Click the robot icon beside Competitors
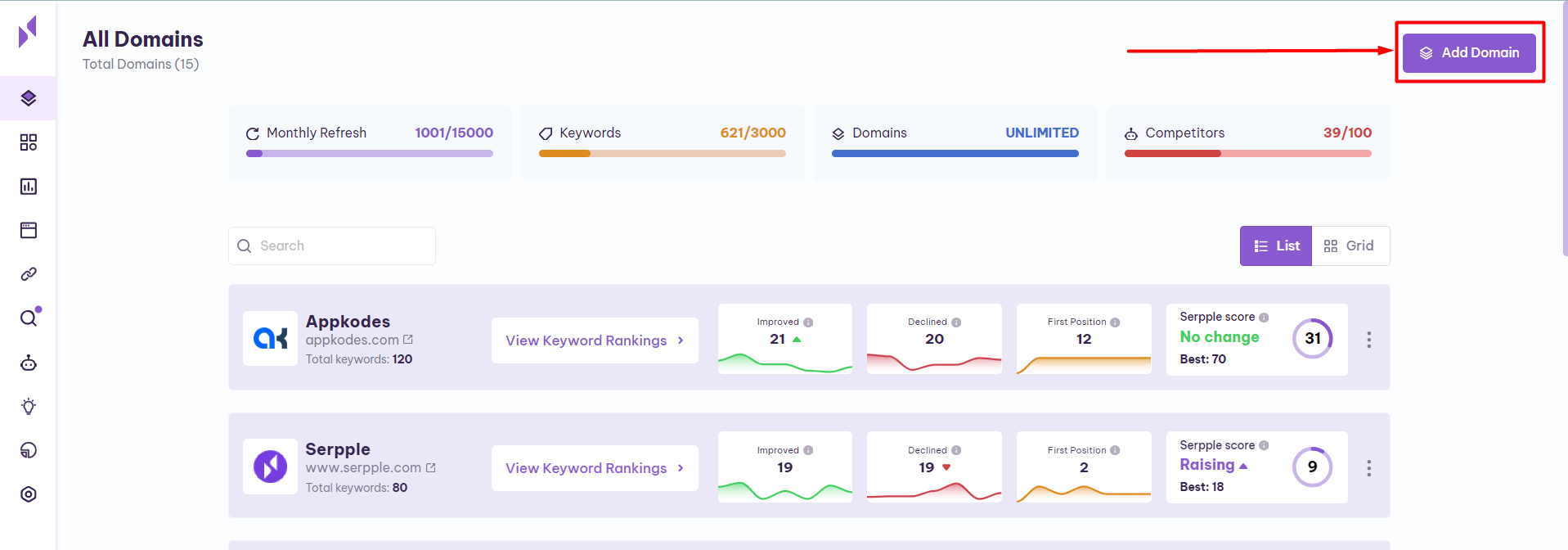 point(1131,133)
